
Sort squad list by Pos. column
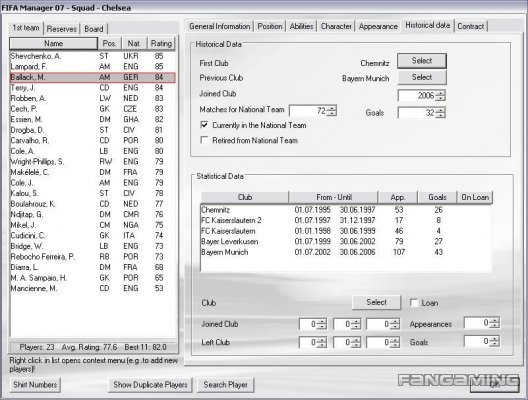point(109,43)
